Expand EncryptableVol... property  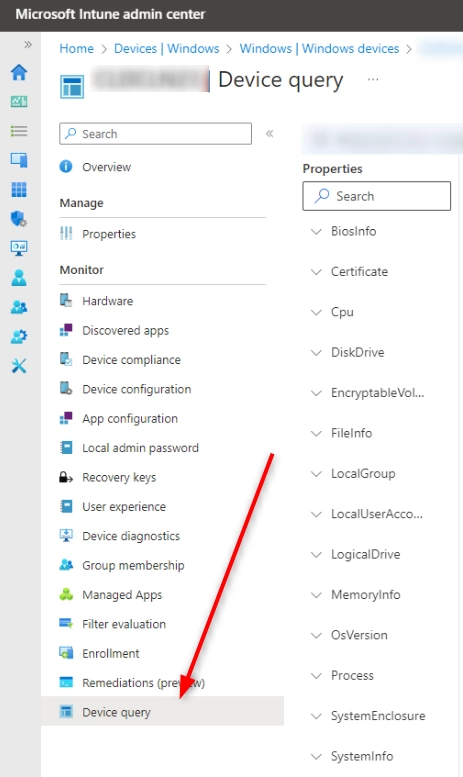(x=316, y=393)
